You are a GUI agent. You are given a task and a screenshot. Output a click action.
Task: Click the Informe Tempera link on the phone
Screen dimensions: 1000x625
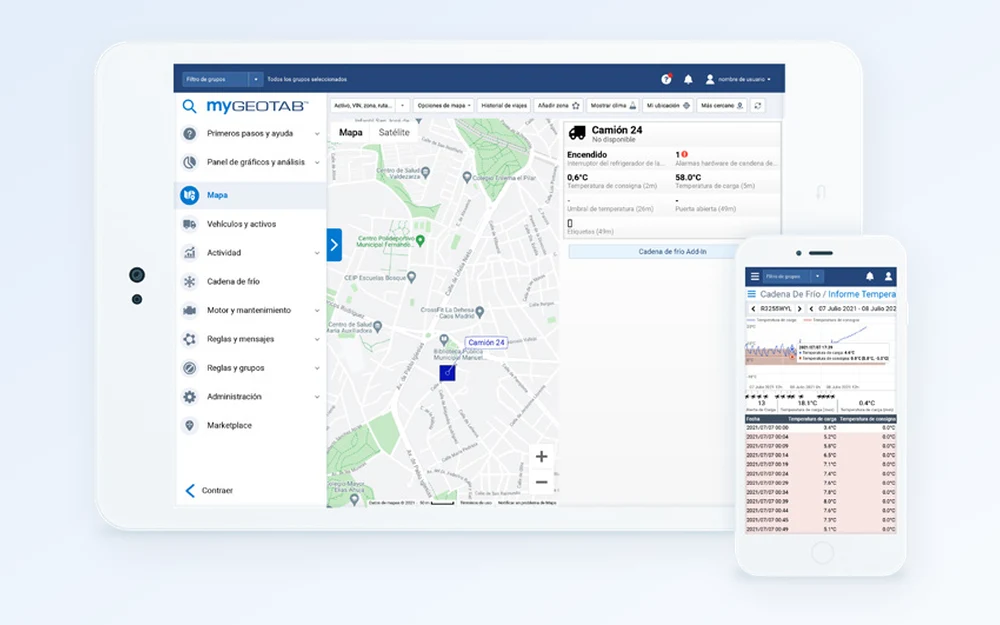tap(862, 294)
